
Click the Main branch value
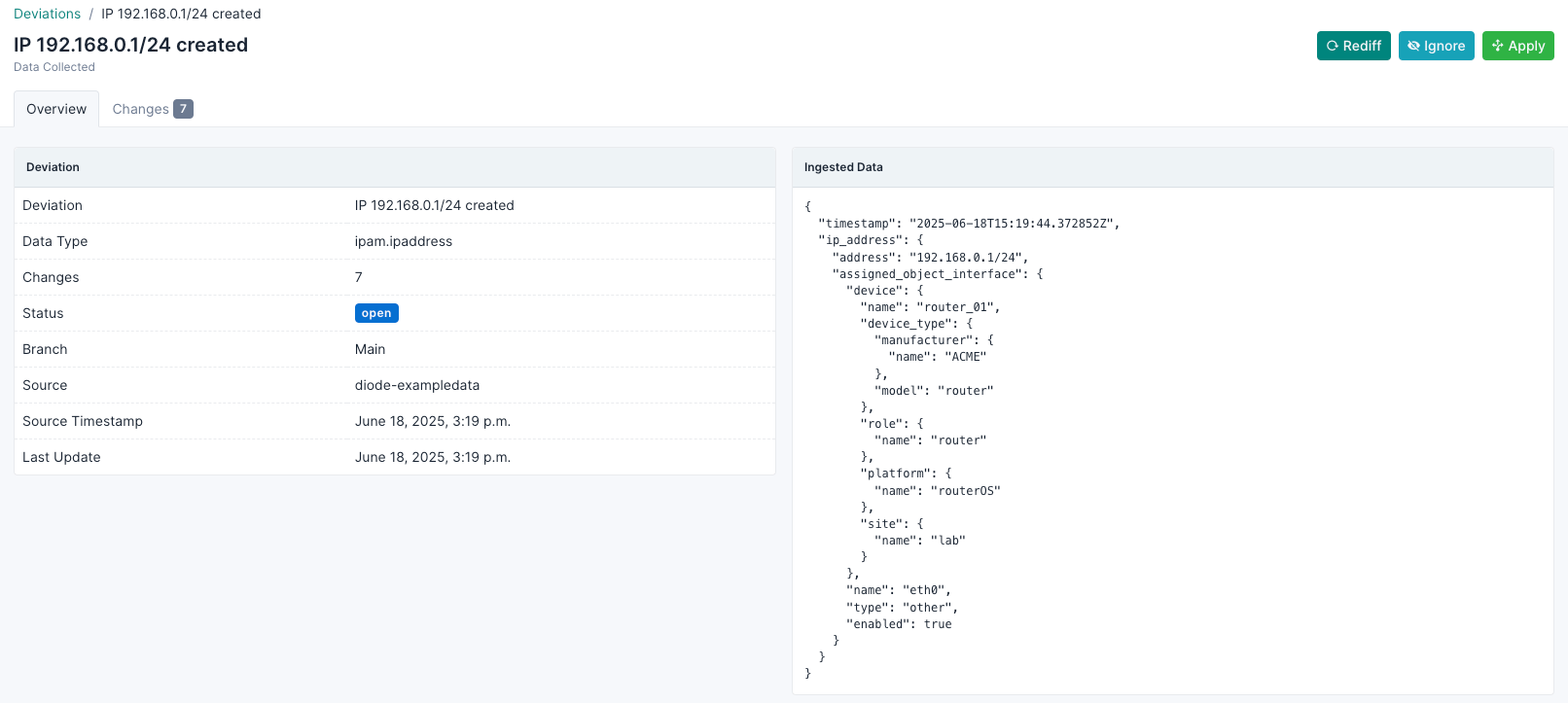tap(370, 349)
